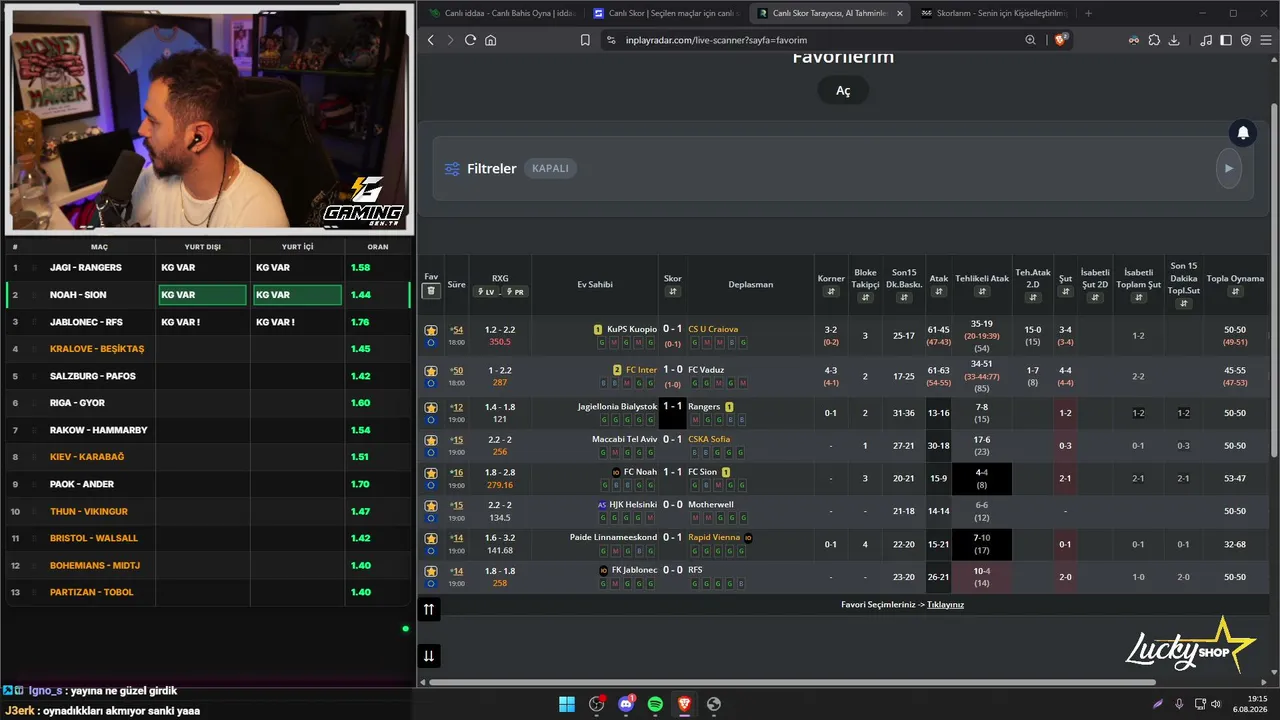This screenshot has height=720, width=1280.
Task: Click the site info icon before the URL
Action: pyautogui.click(x=611, y=40)
